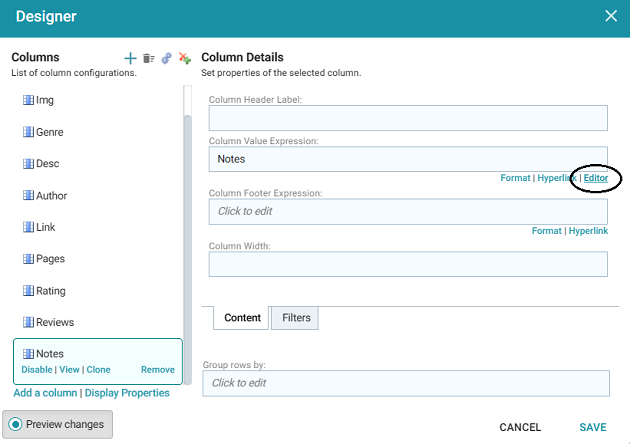Select the Rating column entry
Screen dimensions: 630x444
pyautogui.click(x=50, y=291)
